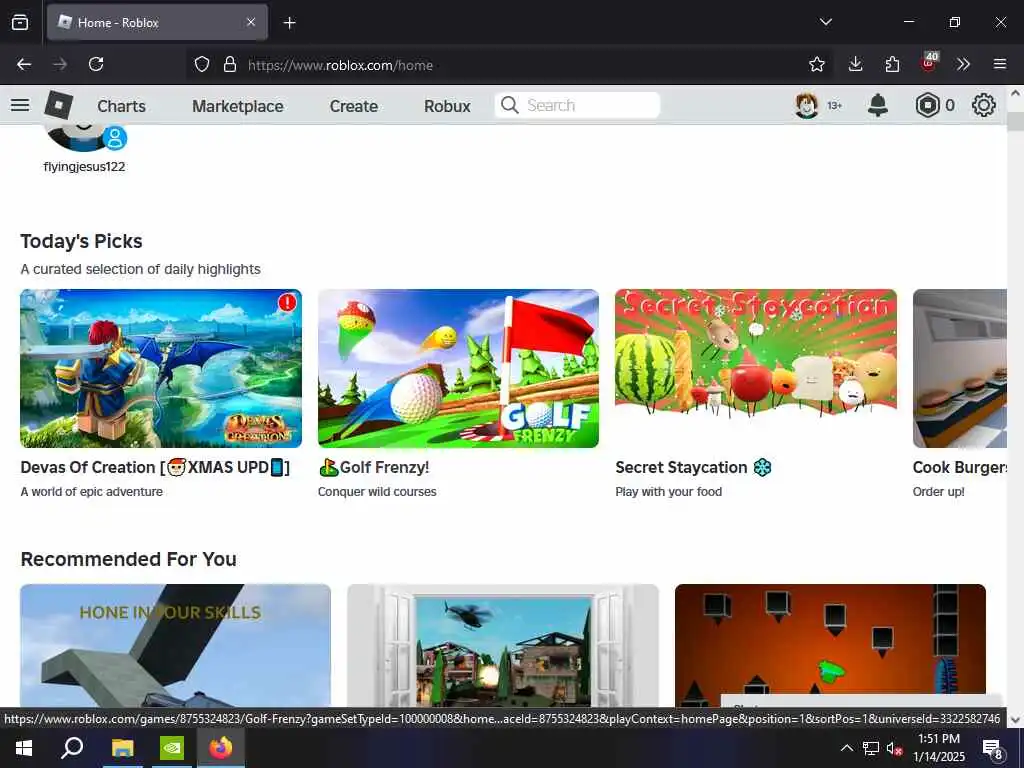Click the extension icon with 40 badge
Screen dimensions: 1024x768
coord(929,62)
